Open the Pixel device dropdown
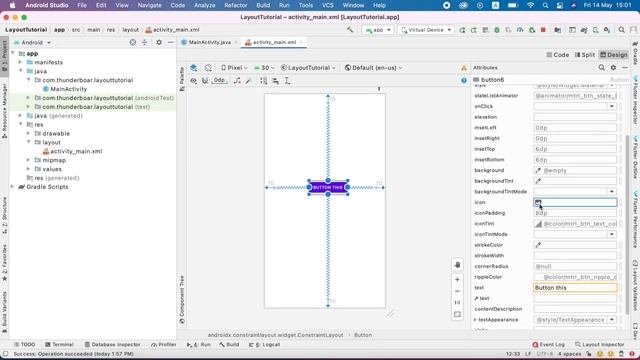 [x=234, y=68]
